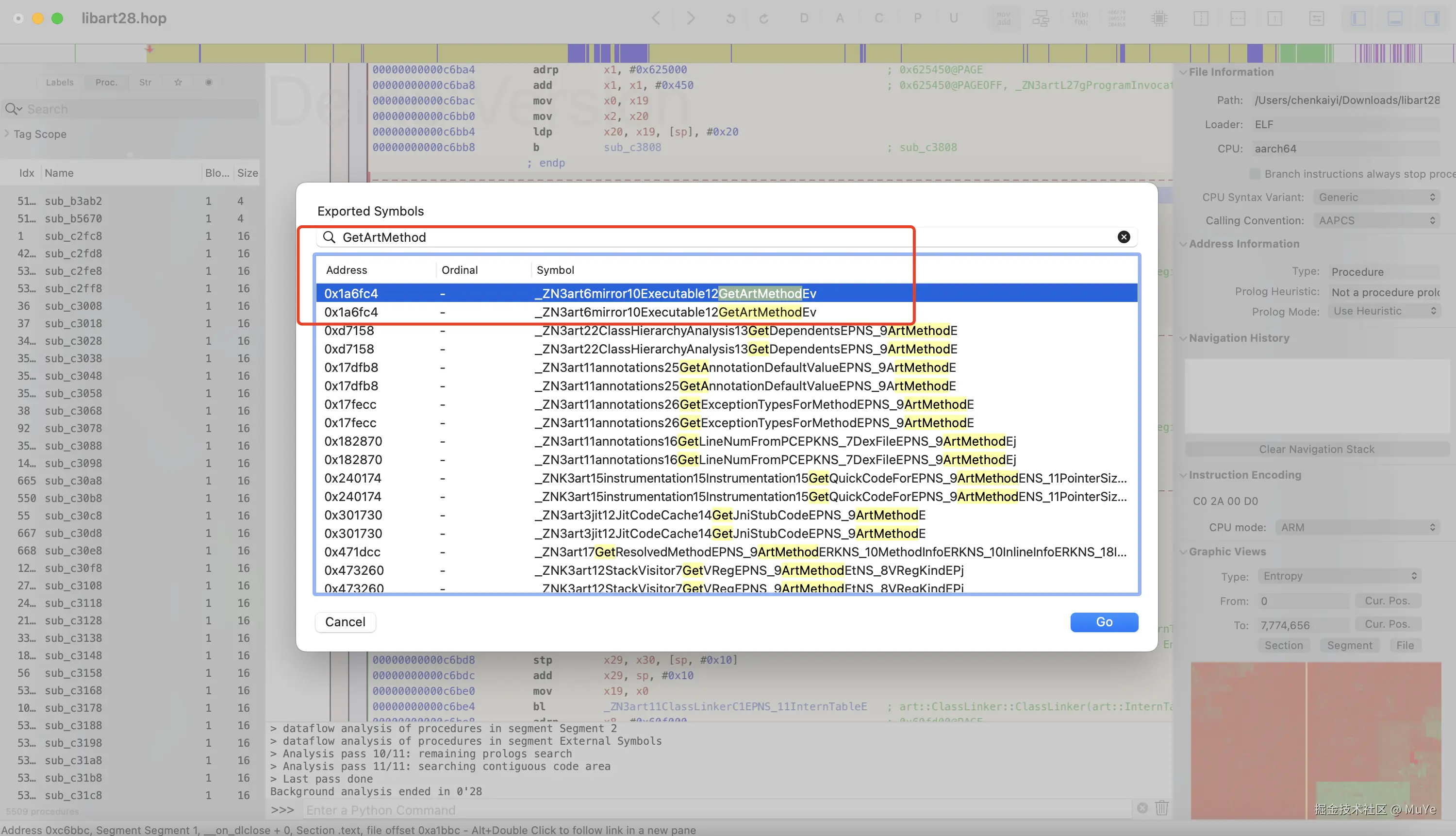Mark as Procedure with the P toolbar icon

pyautogui.click(x=917, y=18)
